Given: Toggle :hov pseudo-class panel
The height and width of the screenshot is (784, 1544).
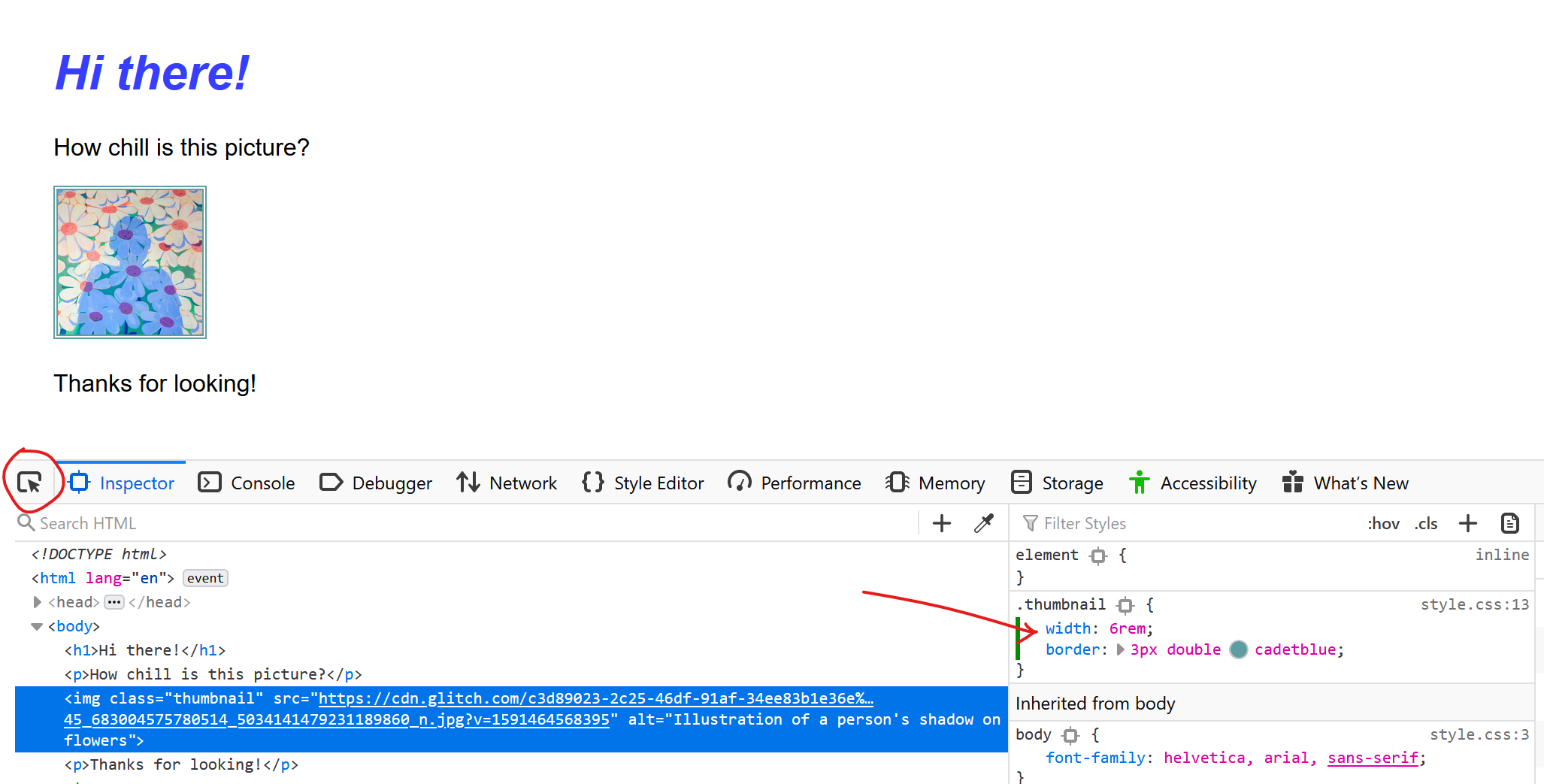Looking at the screenshot, I should click(x=1384, y=522).
